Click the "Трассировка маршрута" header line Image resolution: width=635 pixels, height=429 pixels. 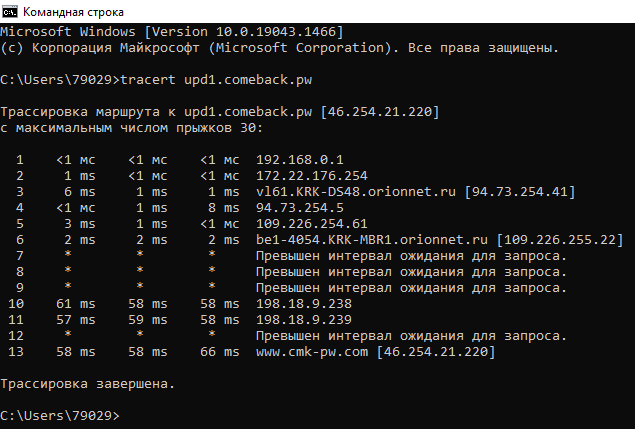click(220, 111)
